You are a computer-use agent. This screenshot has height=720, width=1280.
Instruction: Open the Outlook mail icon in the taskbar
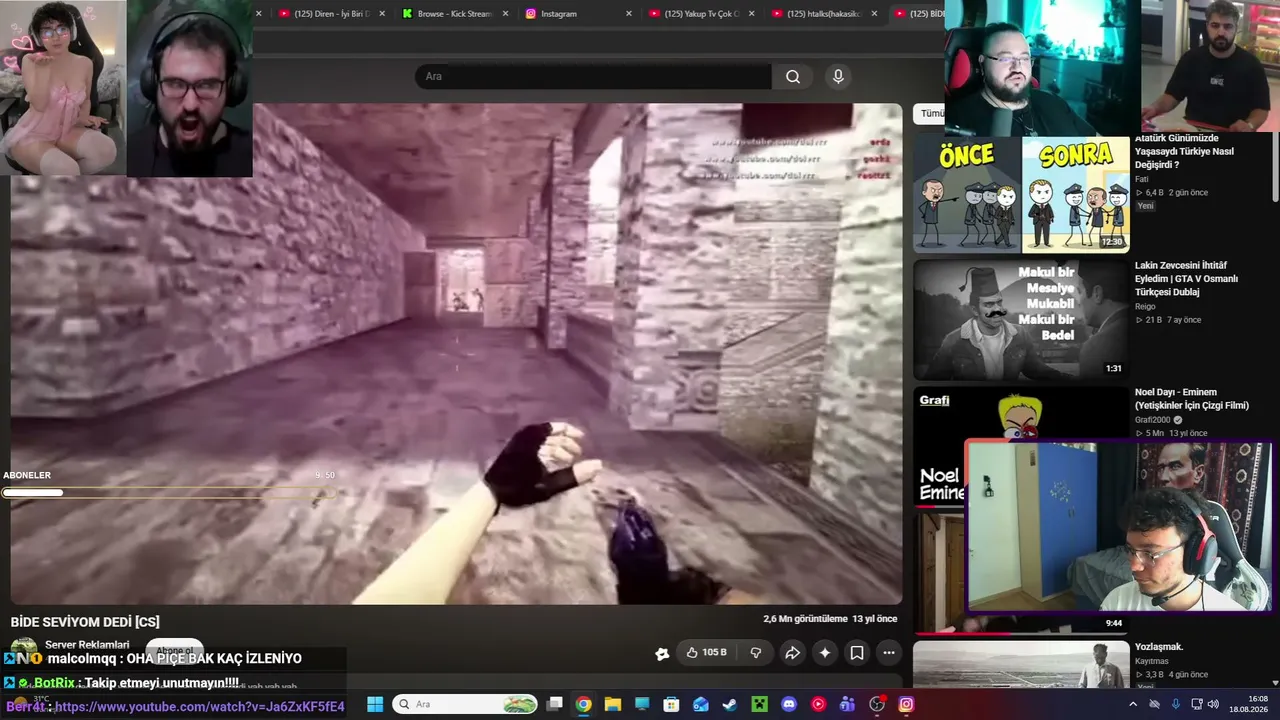701,704
